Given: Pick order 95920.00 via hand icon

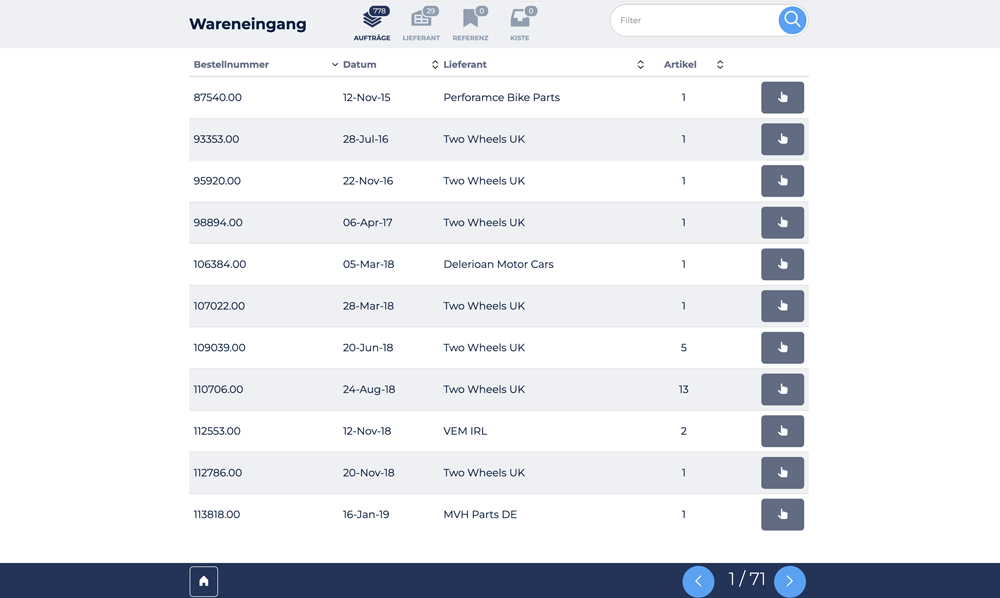Looking at the screenshot, I should (782, 181).
